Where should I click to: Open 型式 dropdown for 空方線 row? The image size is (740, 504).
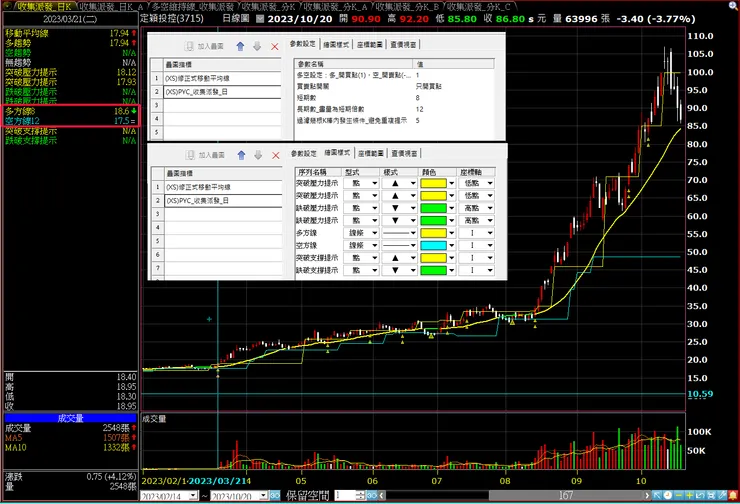362,245
